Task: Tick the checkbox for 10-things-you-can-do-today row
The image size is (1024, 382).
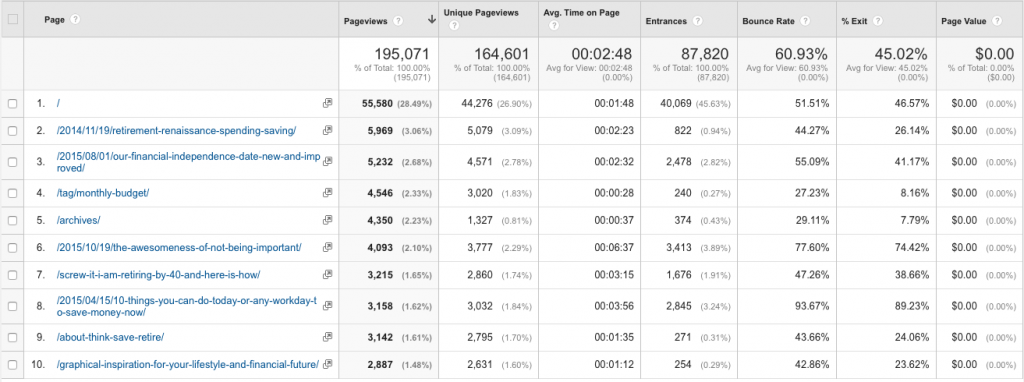Action: [12, 306]
